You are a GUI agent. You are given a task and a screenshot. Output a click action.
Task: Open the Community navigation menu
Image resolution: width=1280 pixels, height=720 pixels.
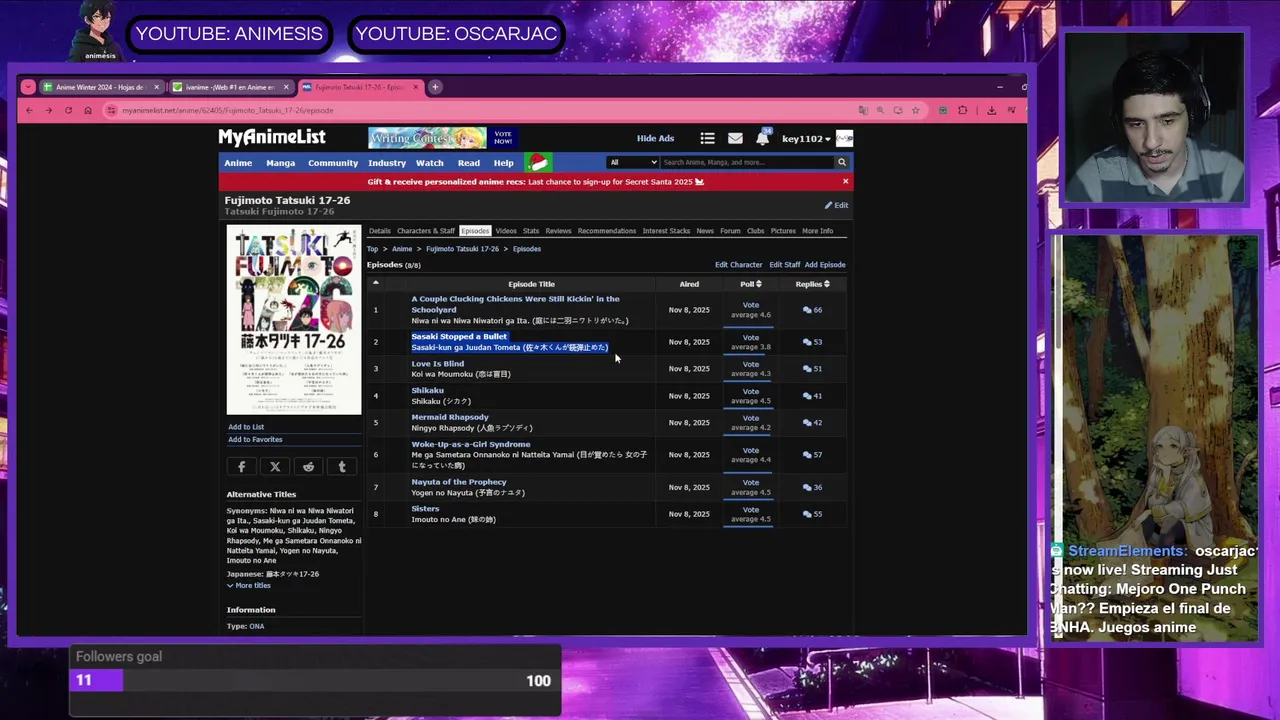coord(333,163)
